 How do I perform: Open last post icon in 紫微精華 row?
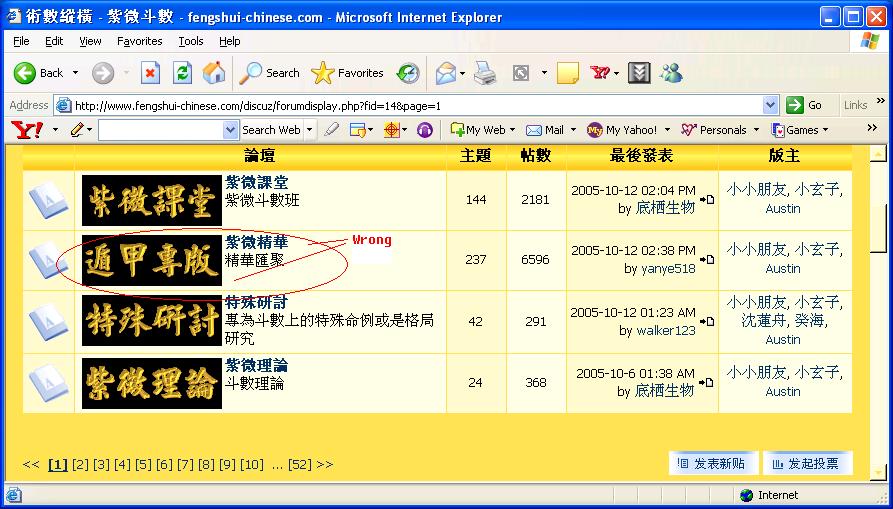[707, 259]
